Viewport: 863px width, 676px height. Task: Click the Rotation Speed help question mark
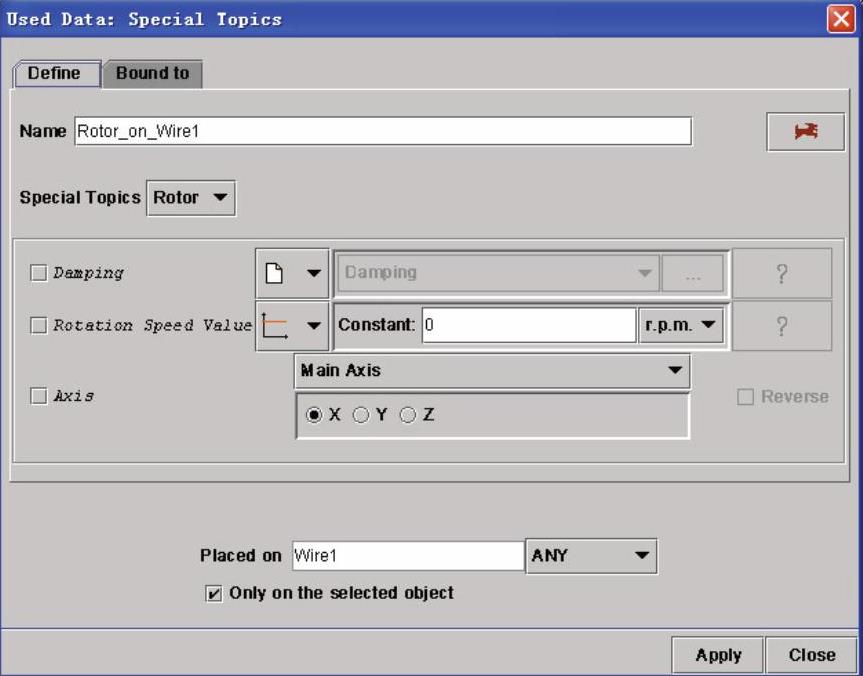tap(781, 325)
